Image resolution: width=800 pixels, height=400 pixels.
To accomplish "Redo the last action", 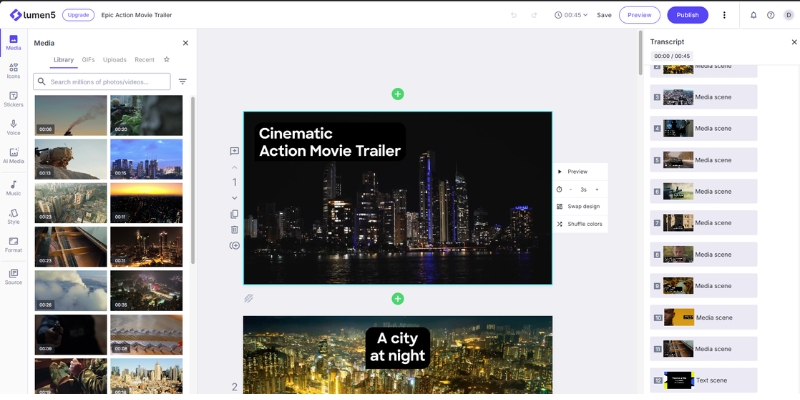I will click(x=534, y=15).
